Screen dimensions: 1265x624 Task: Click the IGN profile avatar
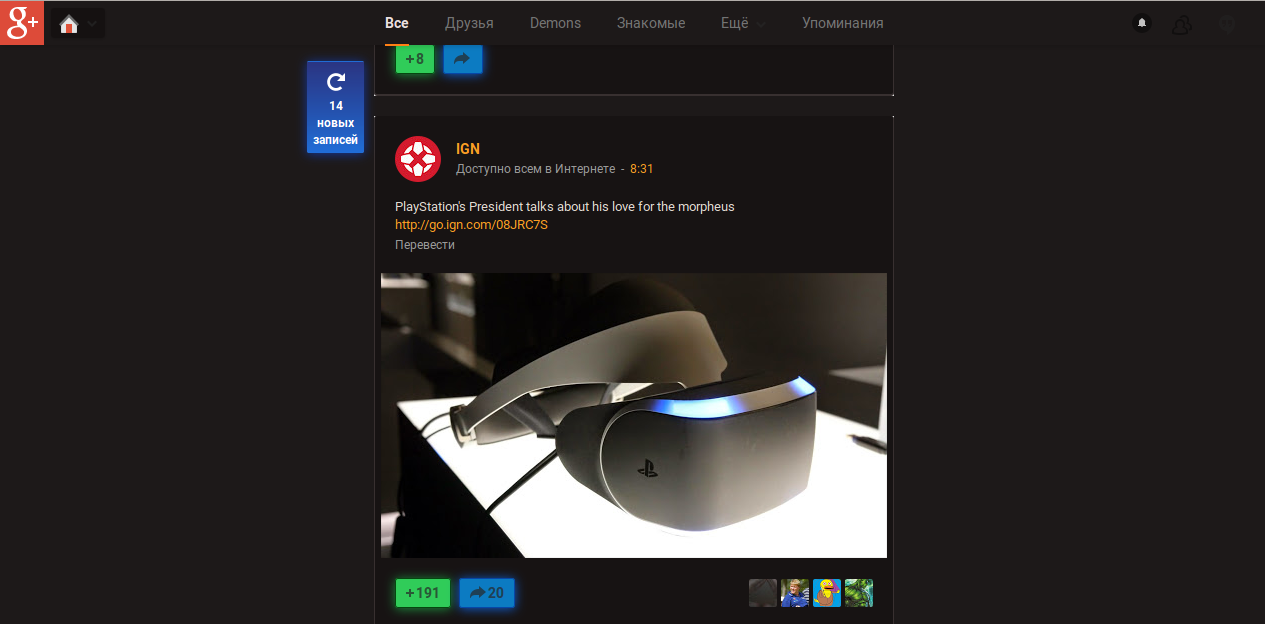(x=418, y=159)
